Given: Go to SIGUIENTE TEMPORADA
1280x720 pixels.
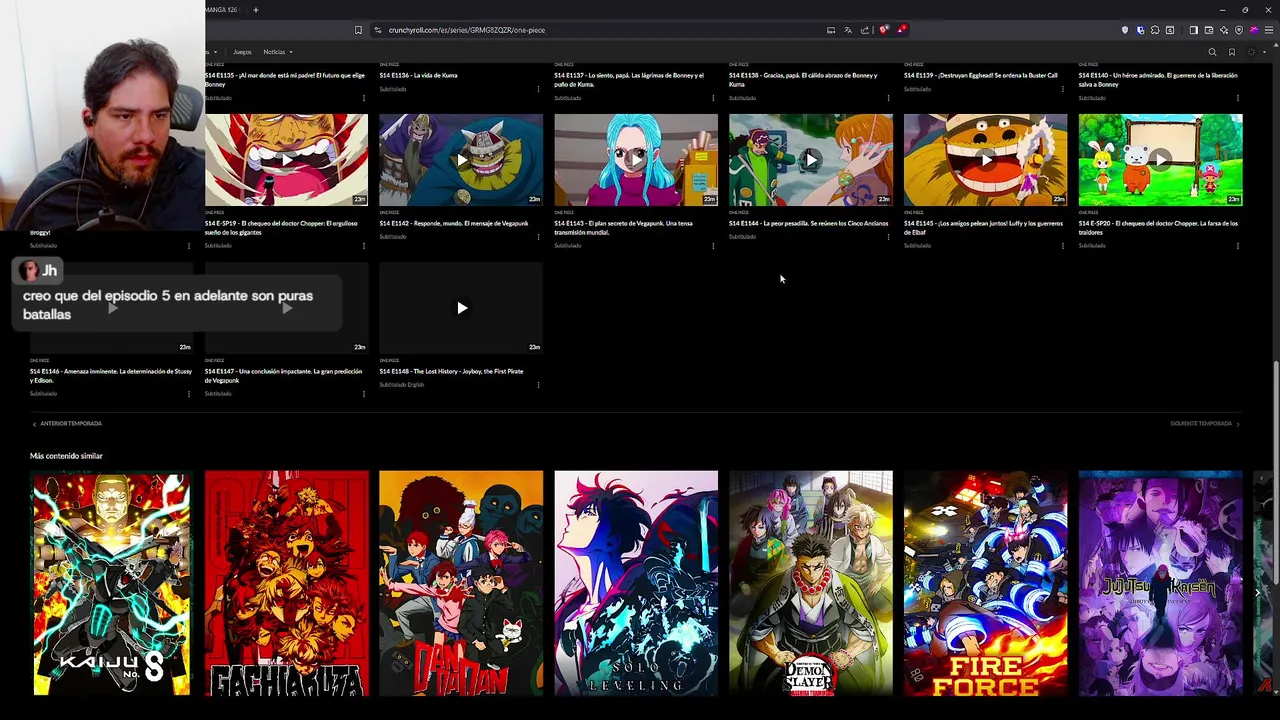Looking at the screenshot, I should 1205,424.
